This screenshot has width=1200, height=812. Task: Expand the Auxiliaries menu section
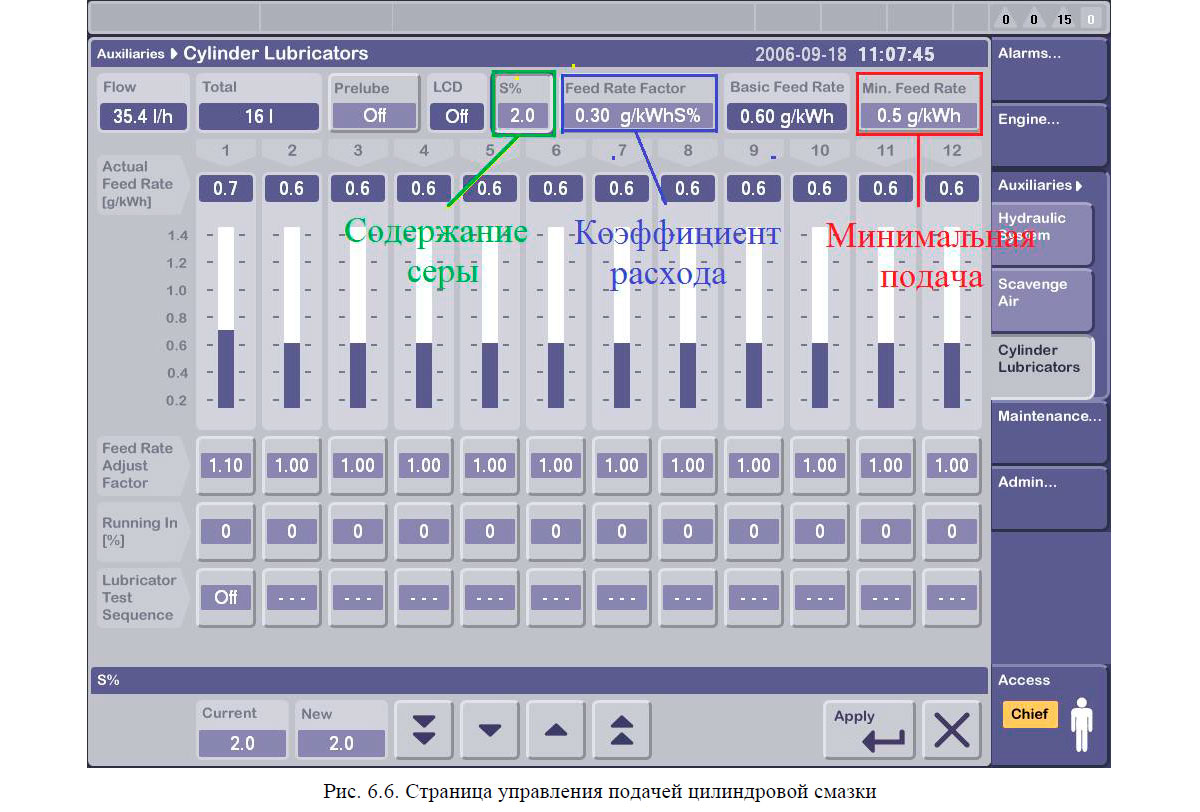(x=1040, y=185)
